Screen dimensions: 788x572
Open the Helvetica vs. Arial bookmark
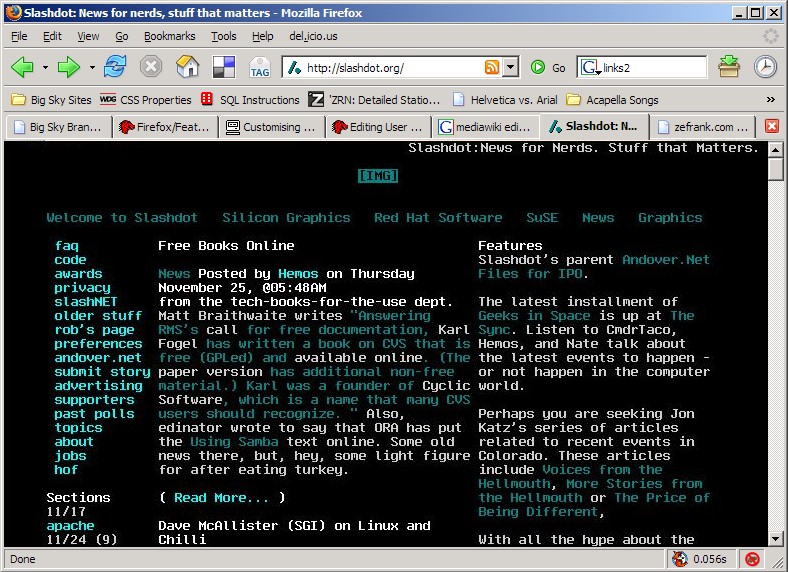pyautogui.click(x=505, y=100)
